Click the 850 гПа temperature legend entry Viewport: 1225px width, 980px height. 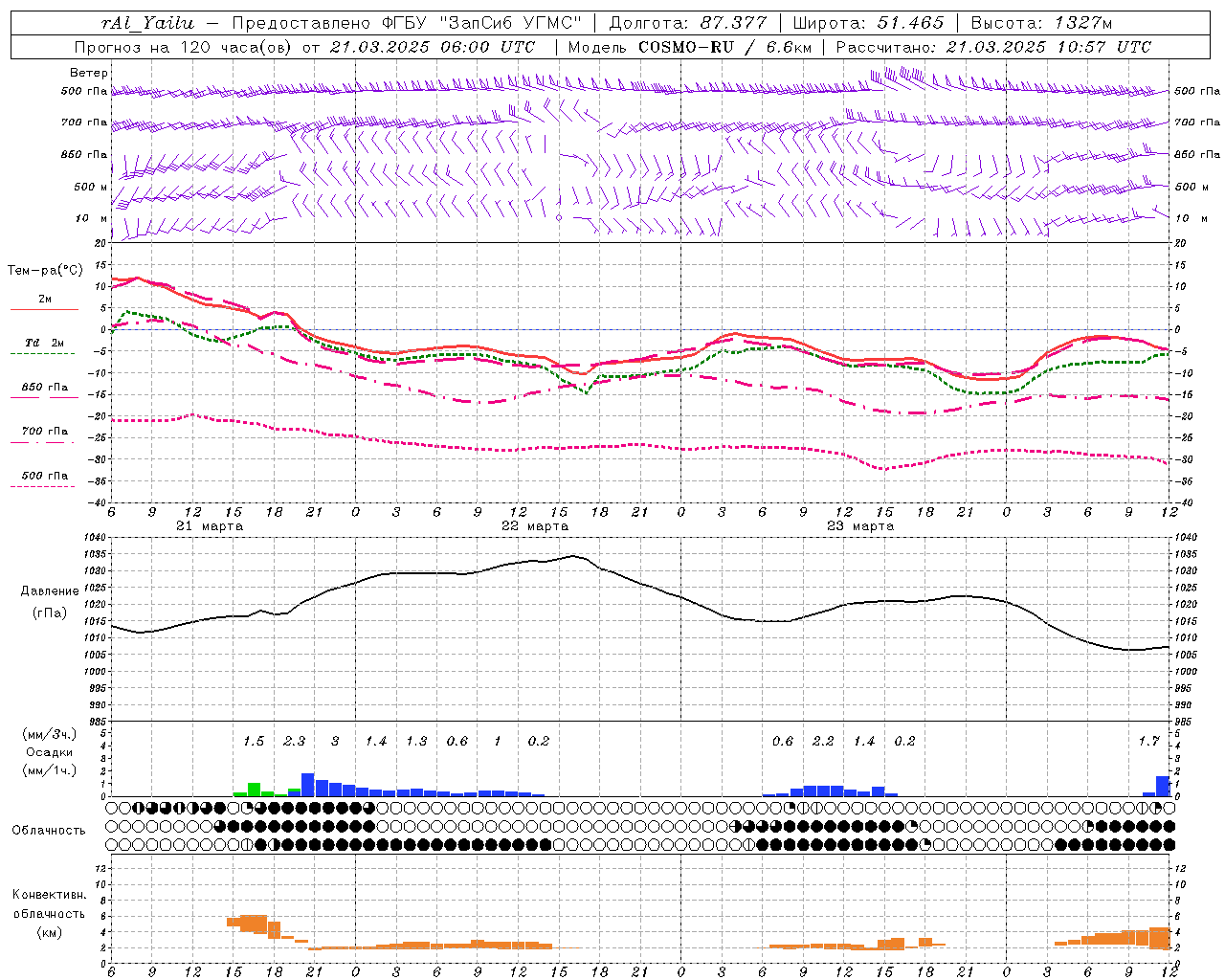[x=44, y=388]
